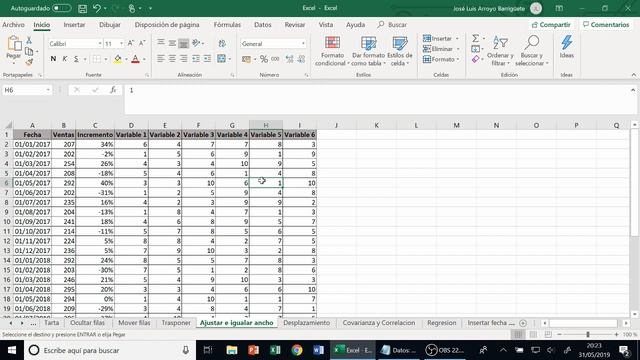The width and height of the screenshot is (640, 360).
Task: Adjust the zoom slider handle
Action: 588,335
